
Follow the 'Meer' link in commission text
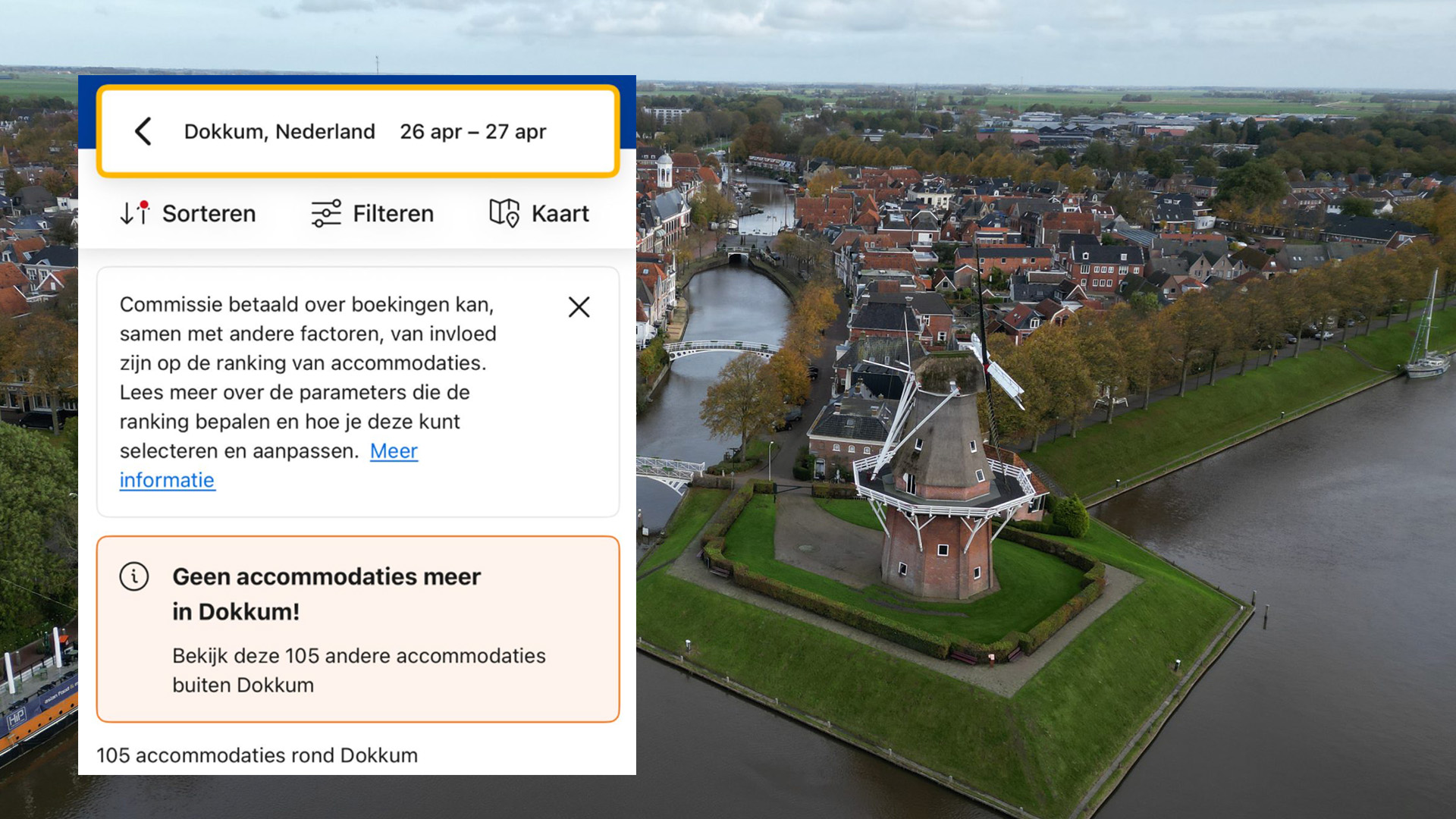pos(394,451)
